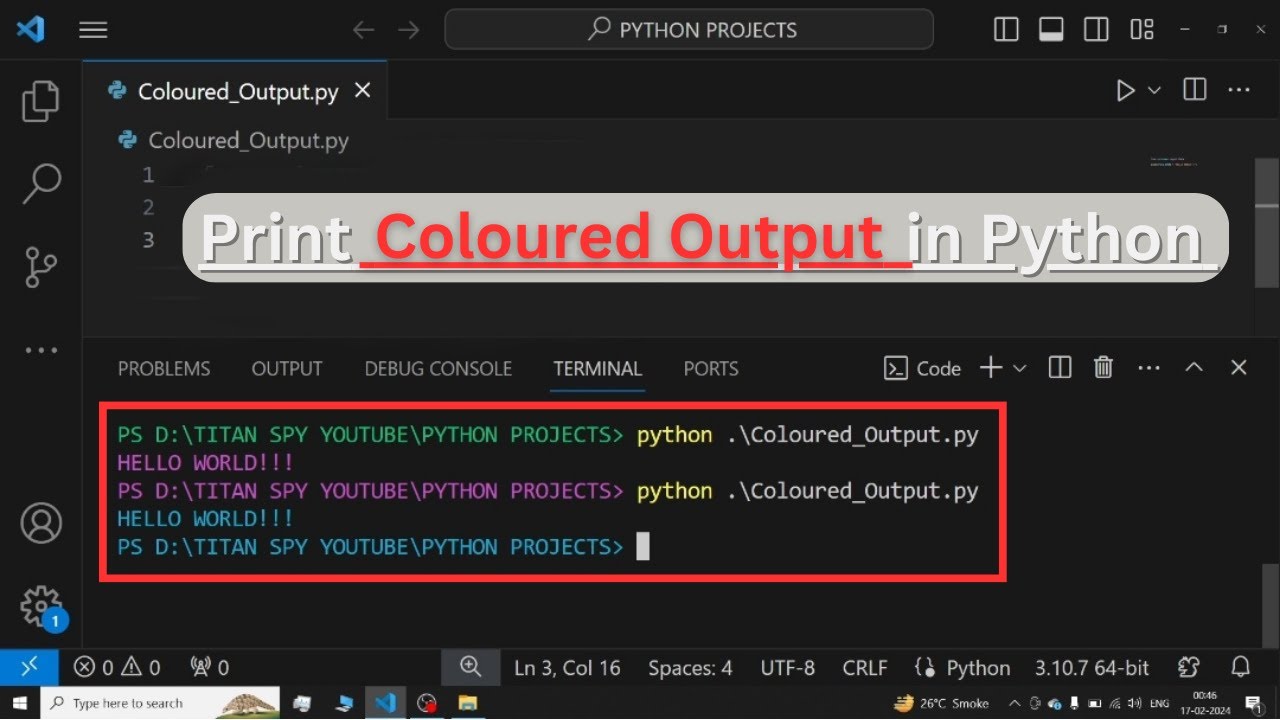The height and width of the screenshot is (720, 1280).
Task: Click the Copilot status icon in status bar
Action: click(x=1189, y=667)
